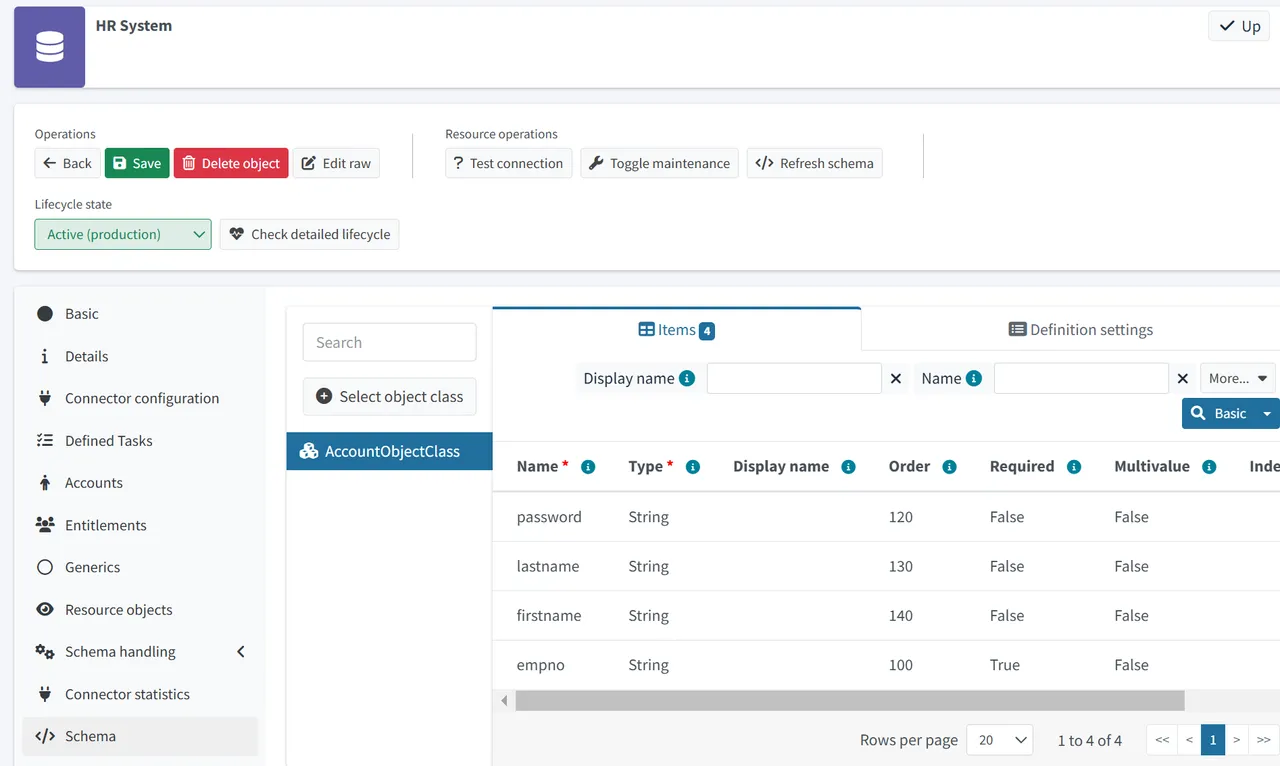Click Toggle maintenance button
The height and width of the screenshot is (766, 1280).
coord(660,163)
